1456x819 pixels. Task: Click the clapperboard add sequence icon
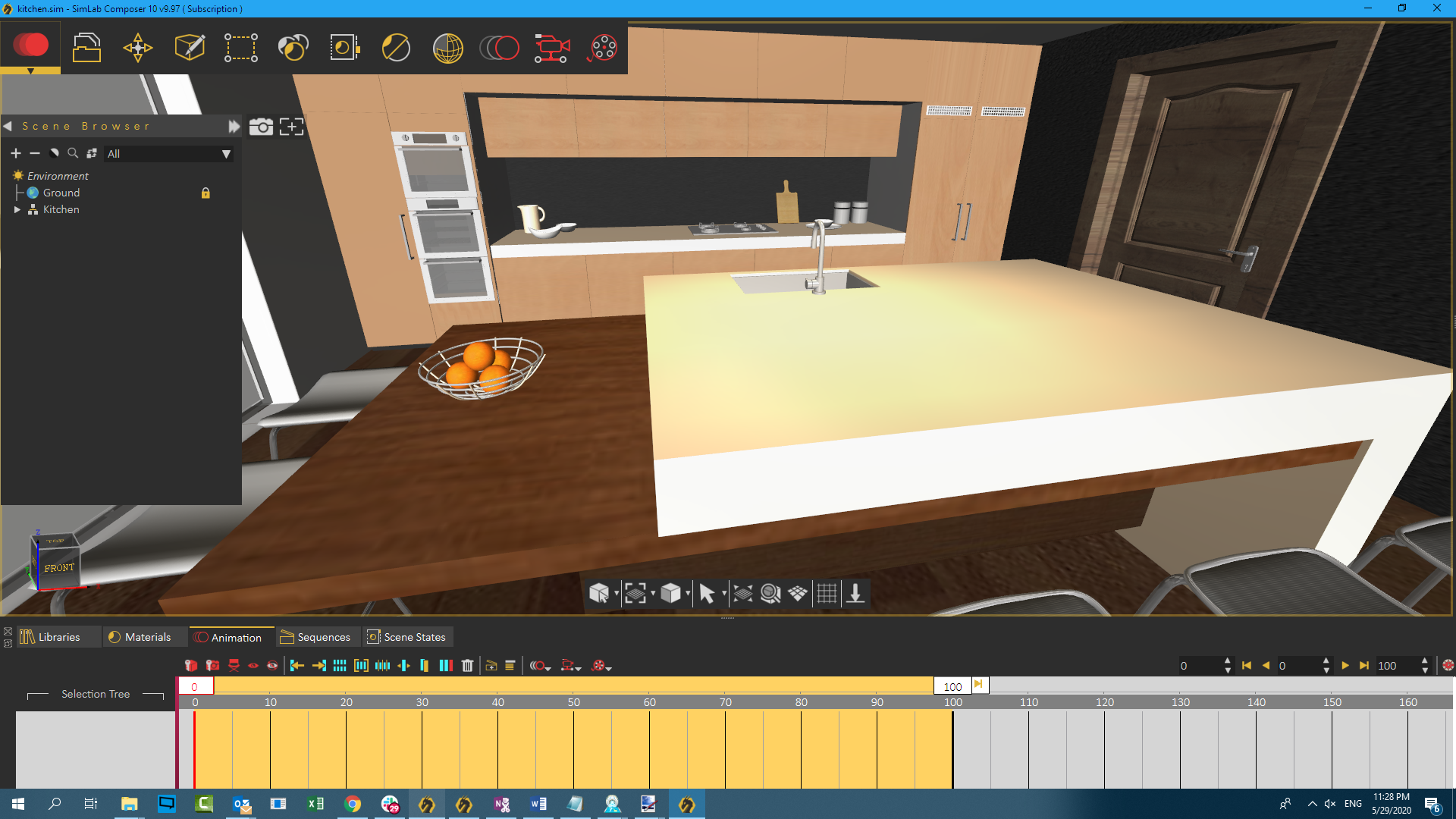tap(491, 666)
